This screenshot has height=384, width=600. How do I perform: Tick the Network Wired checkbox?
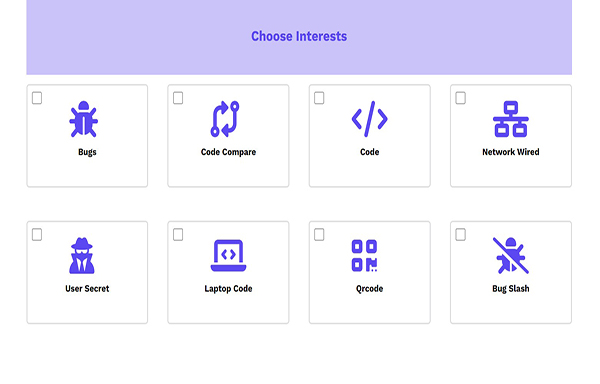461,98
